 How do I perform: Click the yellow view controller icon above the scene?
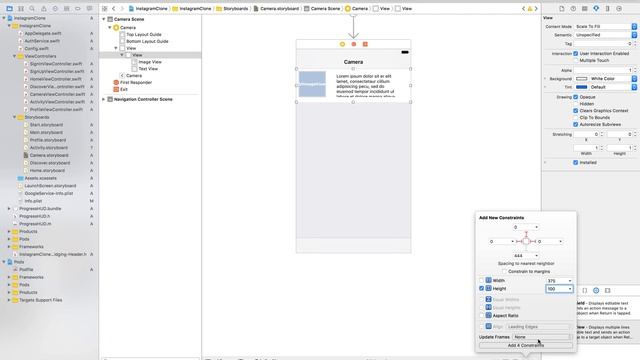click(x=342, y=44)
